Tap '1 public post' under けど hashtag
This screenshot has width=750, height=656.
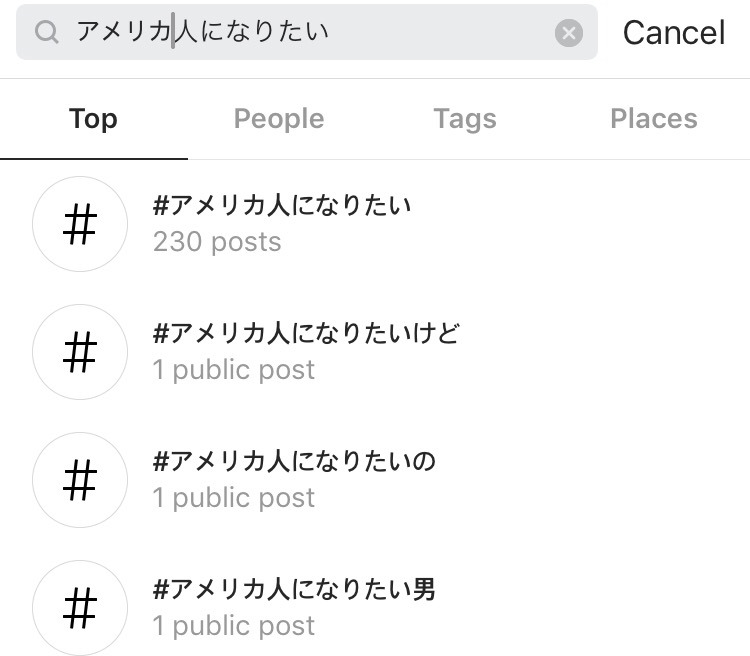pos(234,370)
